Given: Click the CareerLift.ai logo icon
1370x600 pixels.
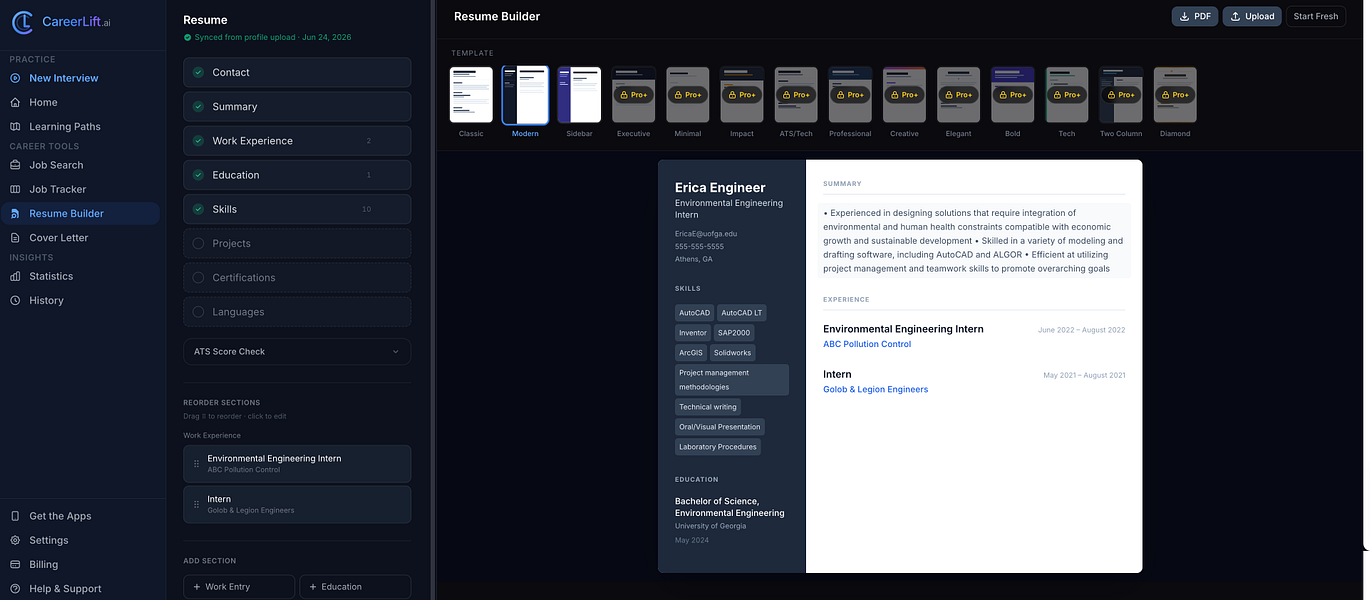Looking at the screenshot, I should (x=23, y=22).
